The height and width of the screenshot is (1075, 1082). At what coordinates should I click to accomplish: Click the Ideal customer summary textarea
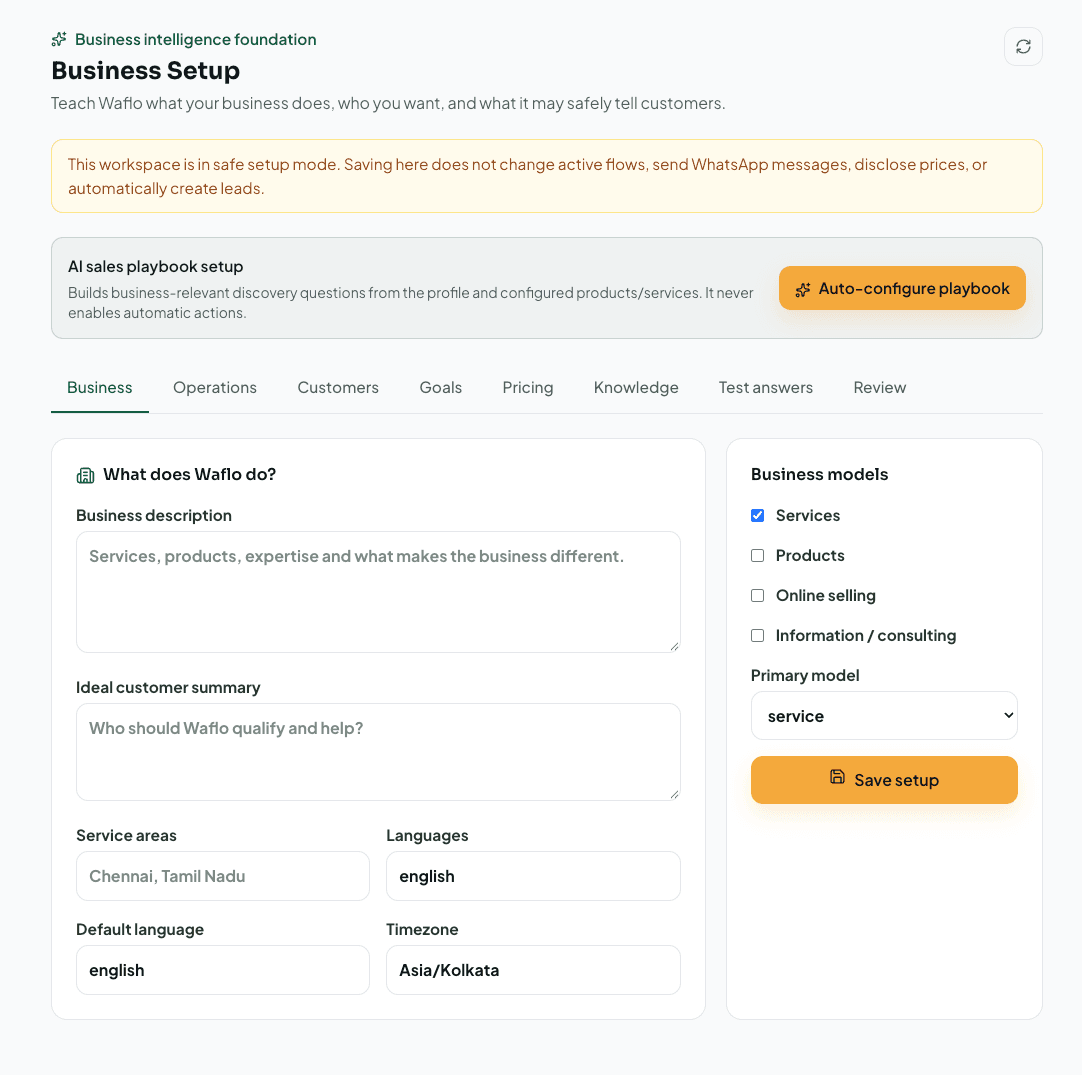[x=378, y=752]
